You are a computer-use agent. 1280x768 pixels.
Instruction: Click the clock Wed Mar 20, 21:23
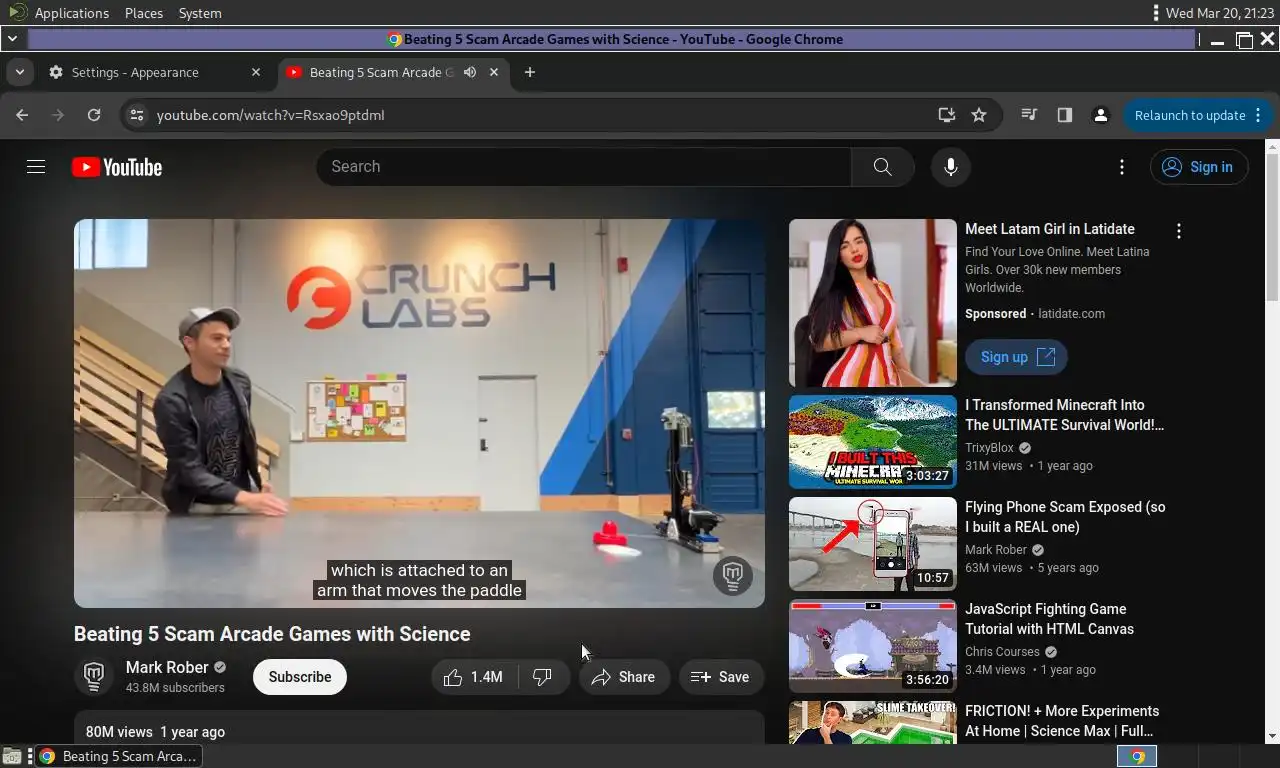tap(1218, 13)
